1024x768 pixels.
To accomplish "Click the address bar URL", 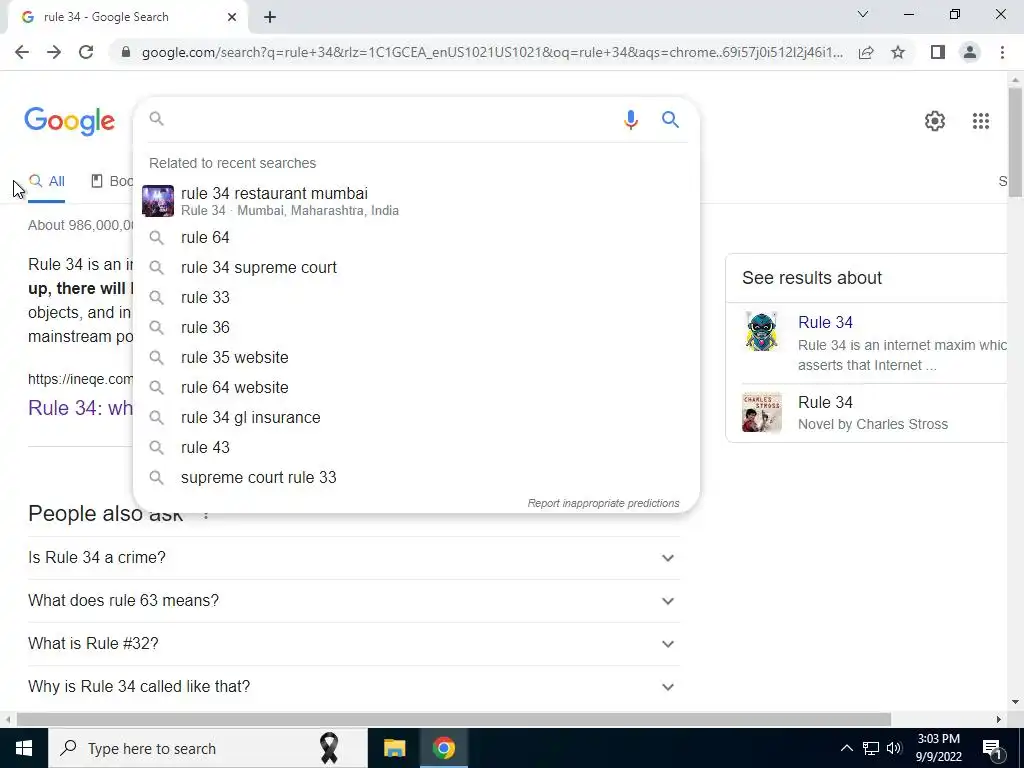I will click(x=492, y=52).
